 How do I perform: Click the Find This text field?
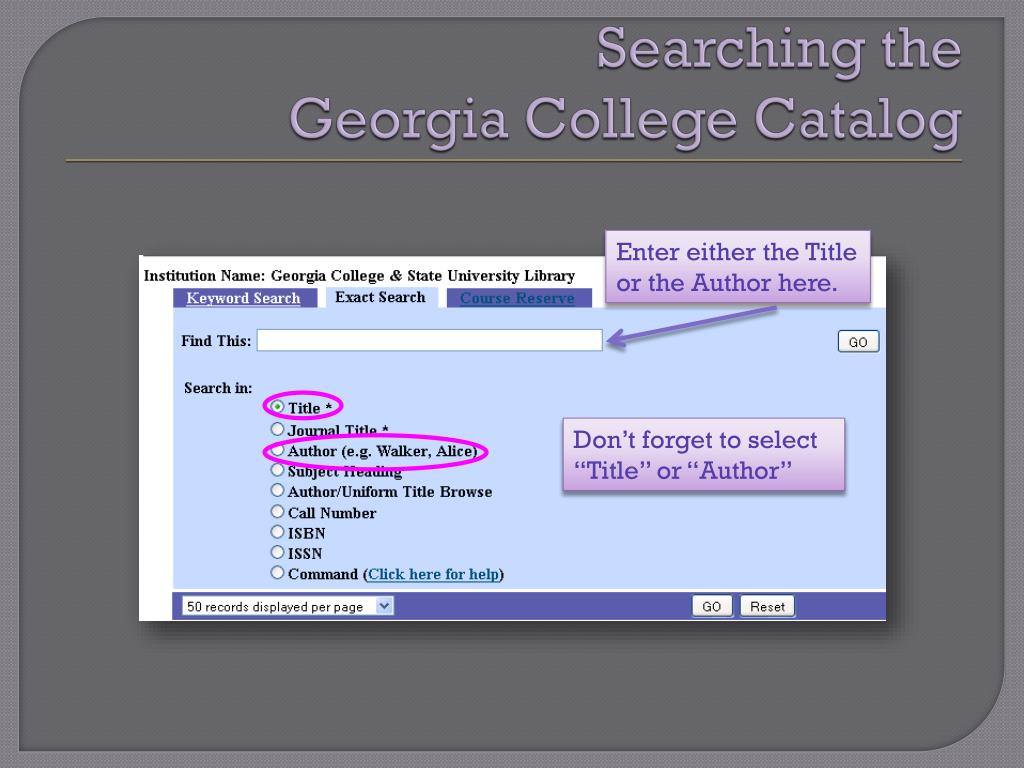[429, 340]
